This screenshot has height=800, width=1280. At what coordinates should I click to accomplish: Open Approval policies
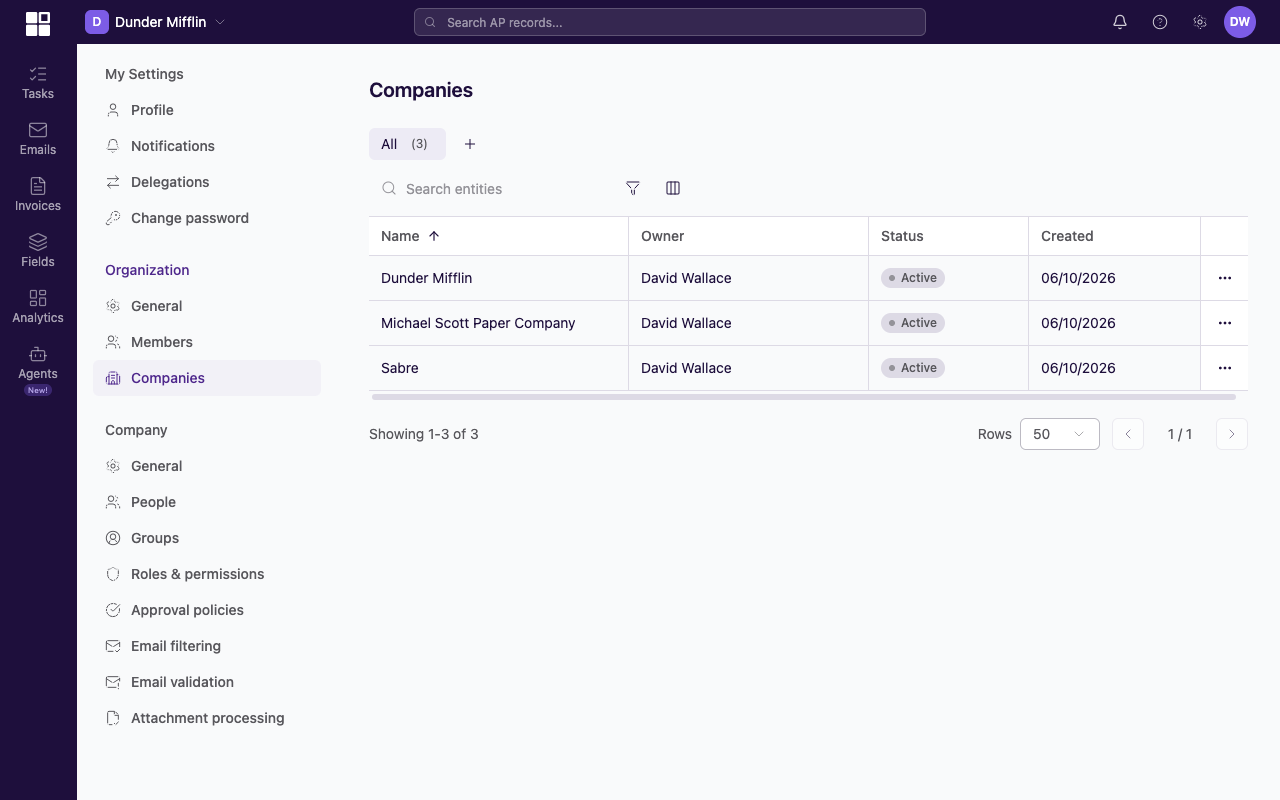(207, 610)
